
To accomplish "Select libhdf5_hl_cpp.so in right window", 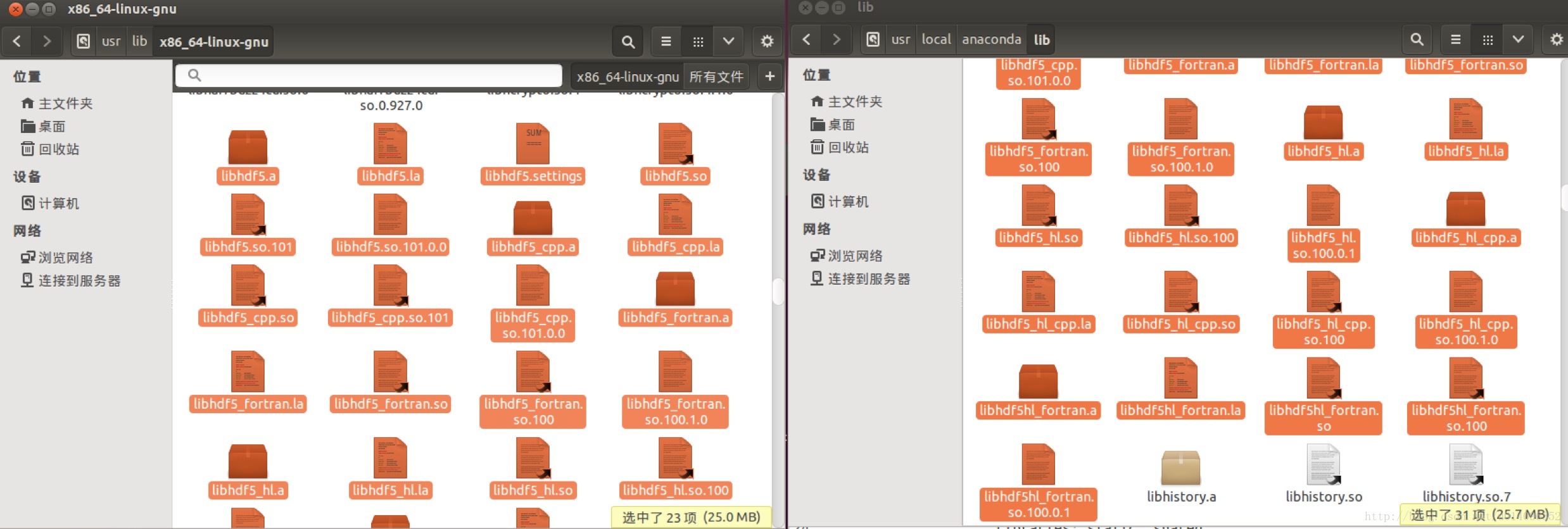I will (1181, 302).
